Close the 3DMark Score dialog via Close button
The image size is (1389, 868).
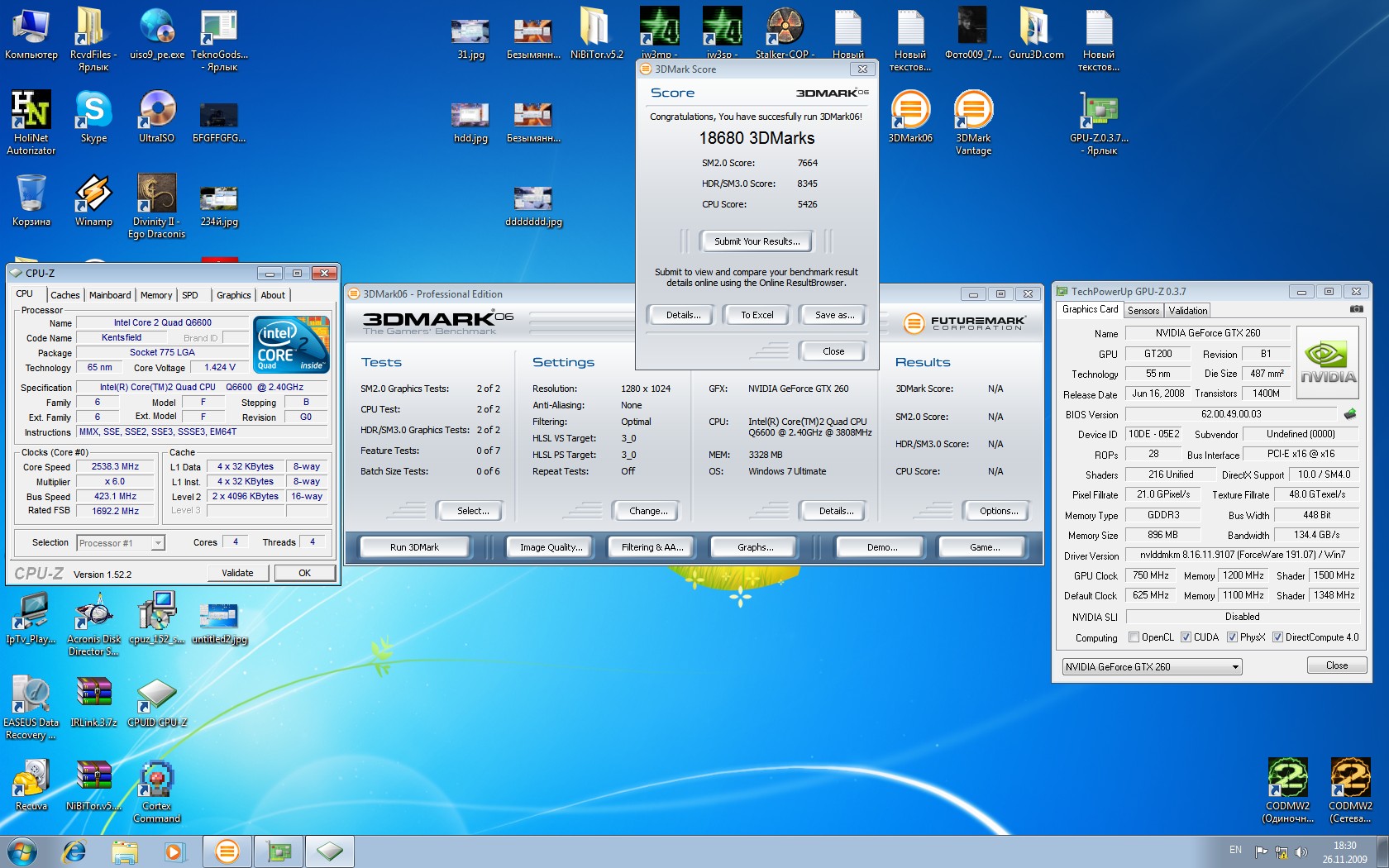(833, 351)
